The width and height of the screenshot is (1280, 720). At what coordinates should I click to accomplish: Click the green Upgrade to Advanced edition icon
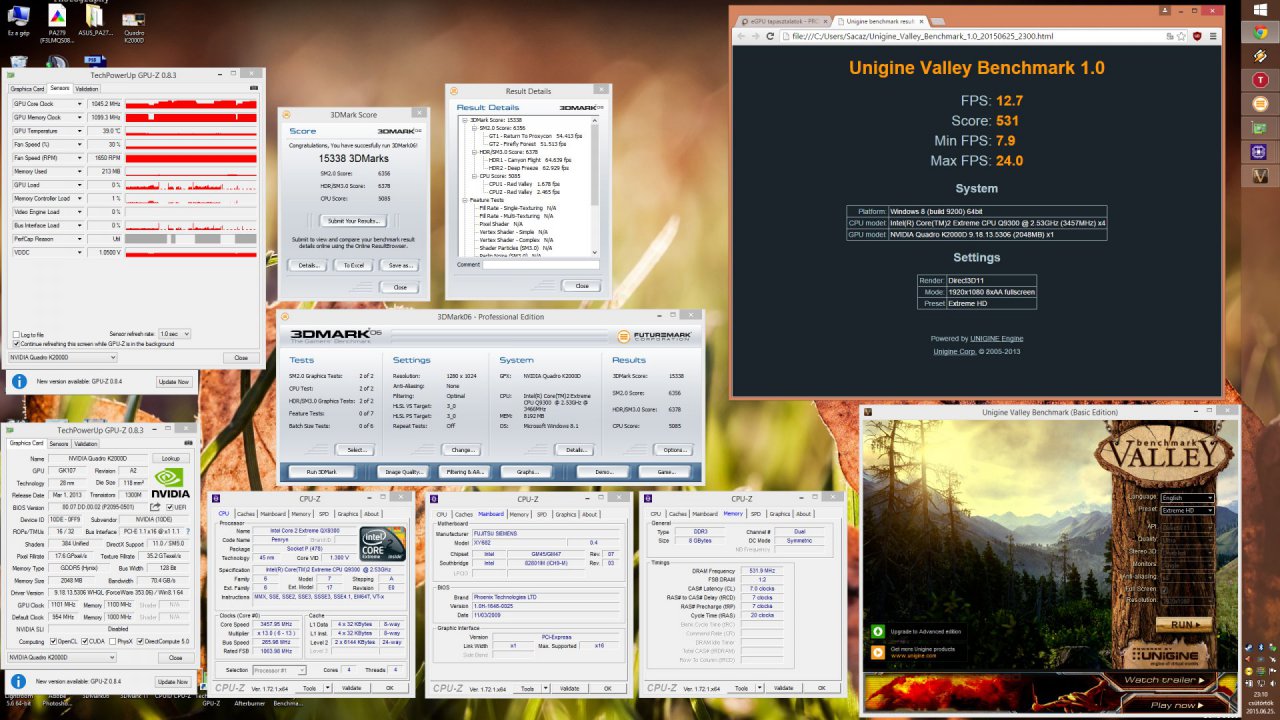pos(877,631)
